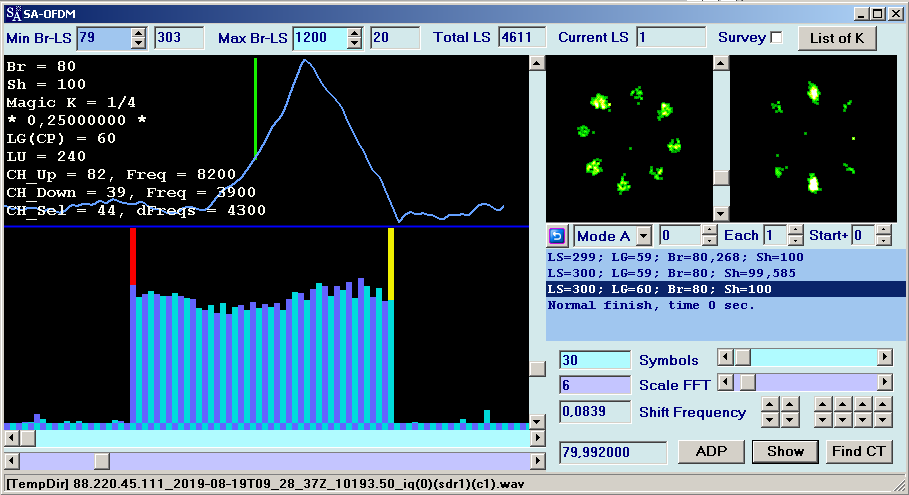909x495 pixels.
Task: Toggle the Survey checkbox
Action: tap(776, 38)
